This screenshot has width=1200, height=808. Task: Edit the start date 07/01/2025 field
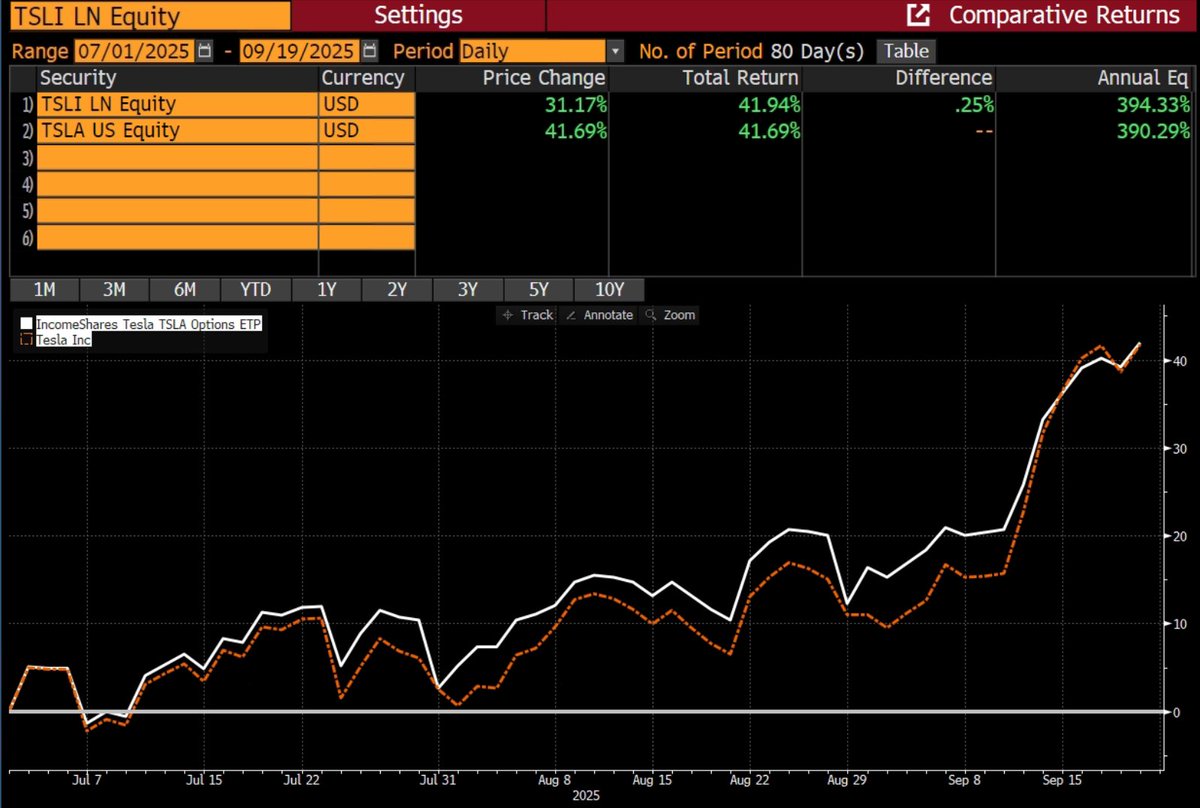[135, 51]
